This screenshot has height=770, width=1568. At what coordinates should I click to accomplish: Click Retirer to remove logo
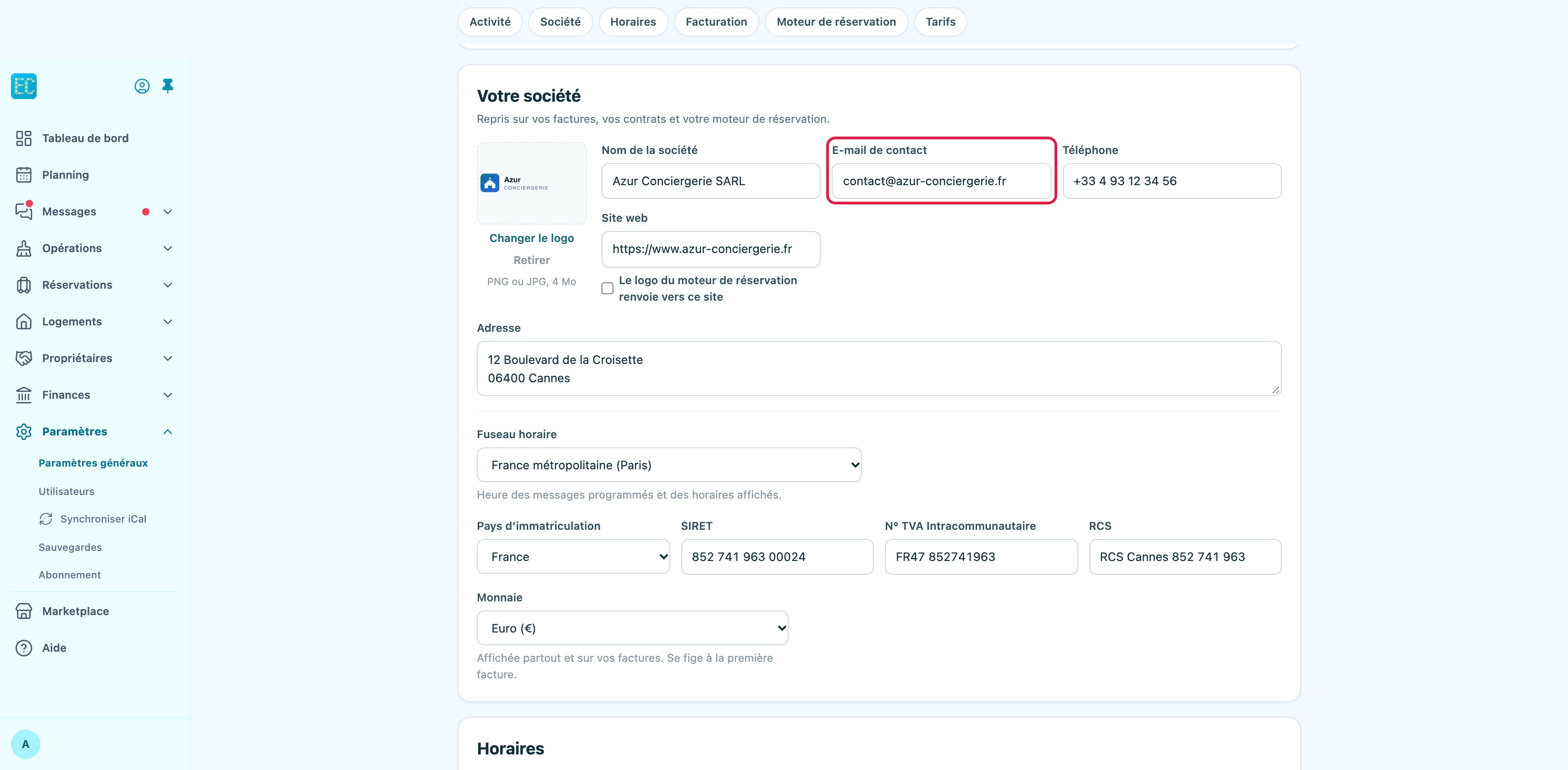(x=531, y=260)
